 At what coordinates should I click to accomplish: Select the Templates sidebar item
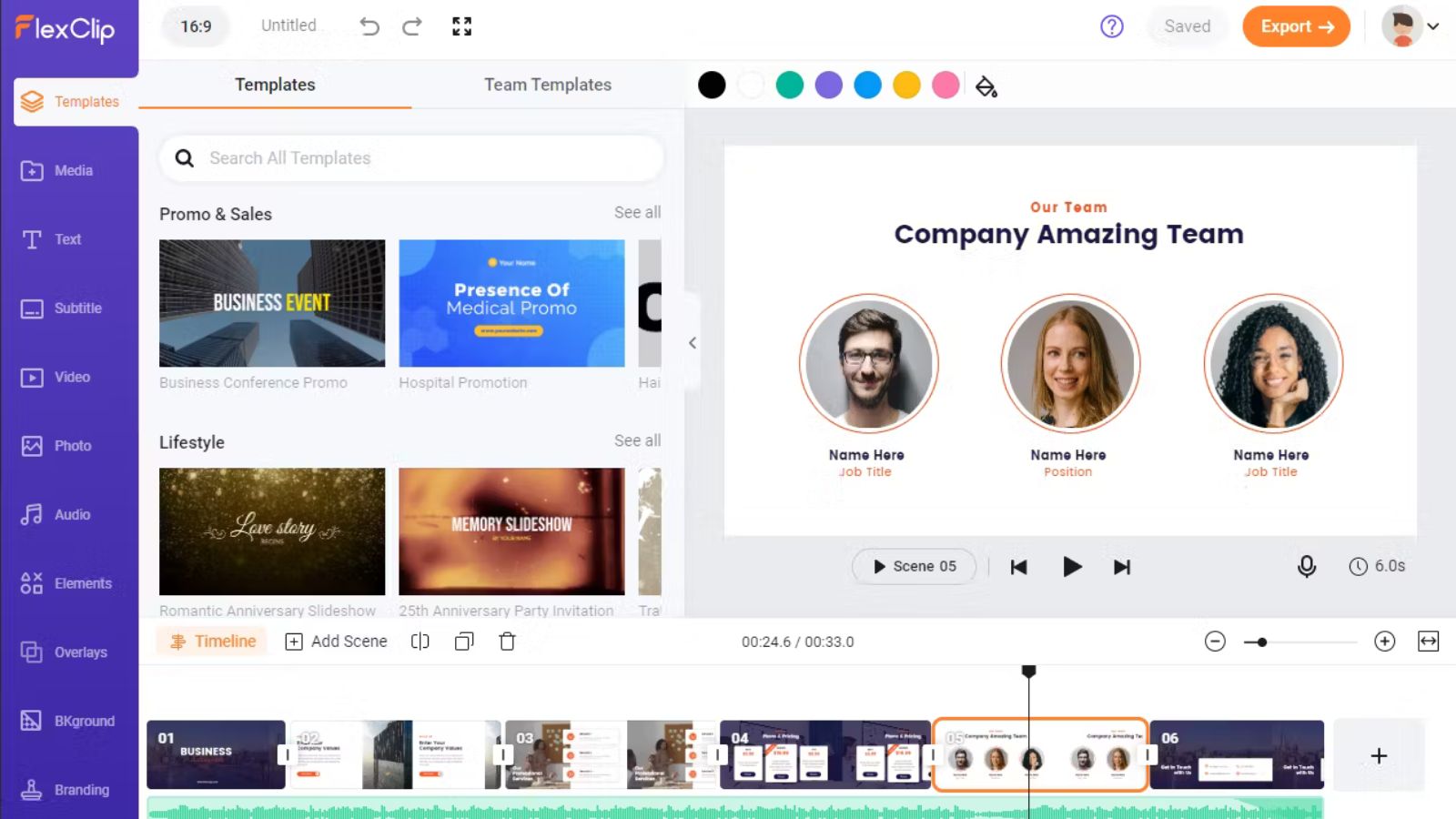76,102
